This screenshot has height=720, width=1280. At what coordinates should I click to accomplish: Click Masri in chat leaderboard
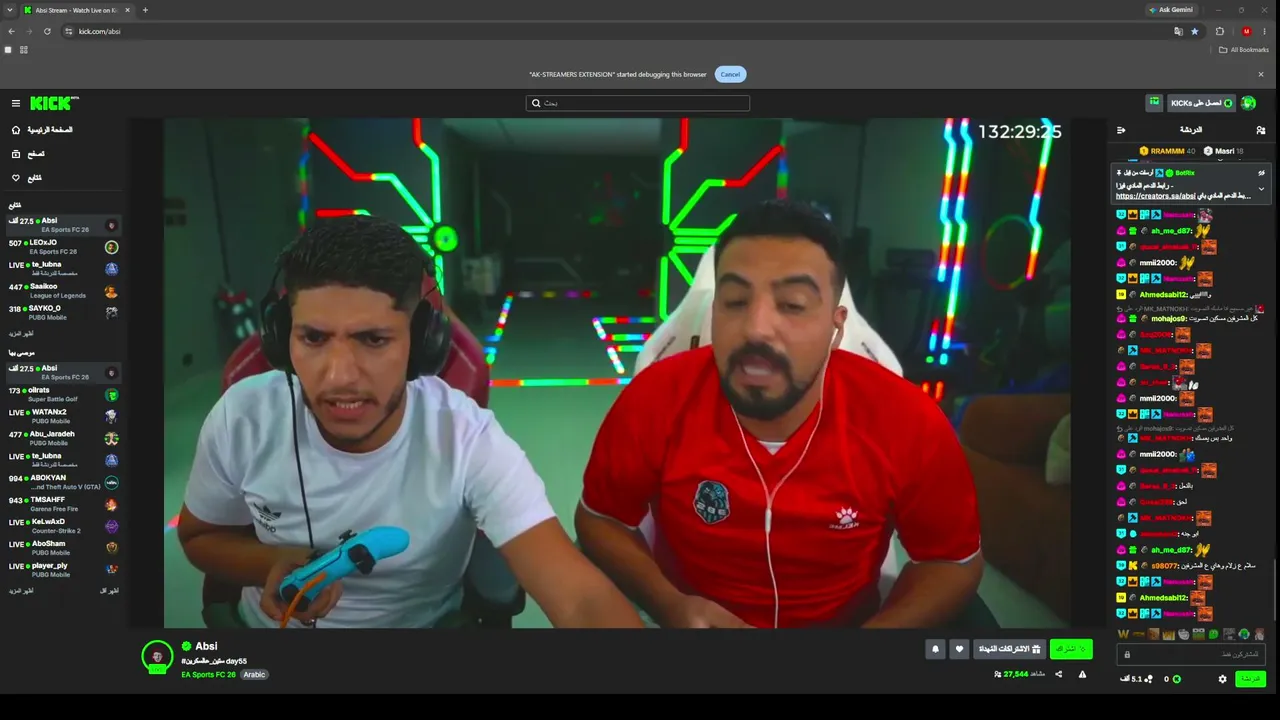coord(1223,151)
